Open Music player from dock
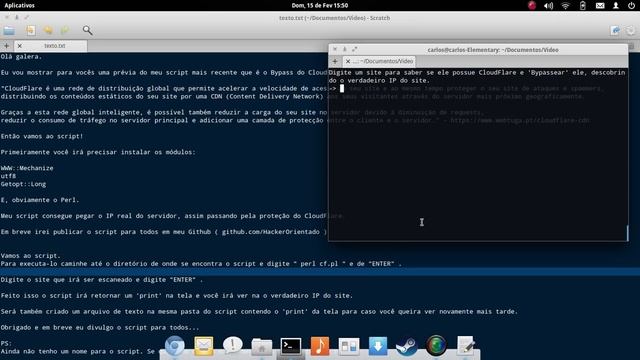This screenshot has width=640, height=360. [320, 346]
